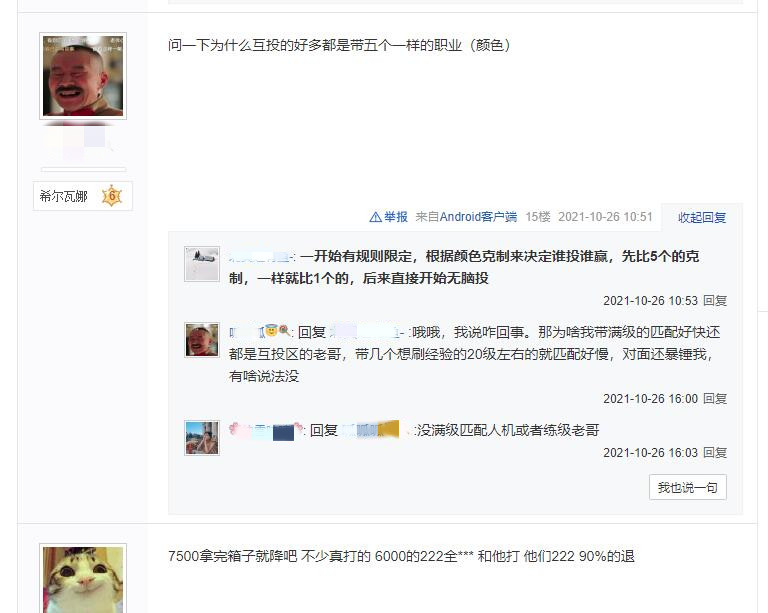Open the smiling cat avatar
768x613 pixels.
pos(83,579)
